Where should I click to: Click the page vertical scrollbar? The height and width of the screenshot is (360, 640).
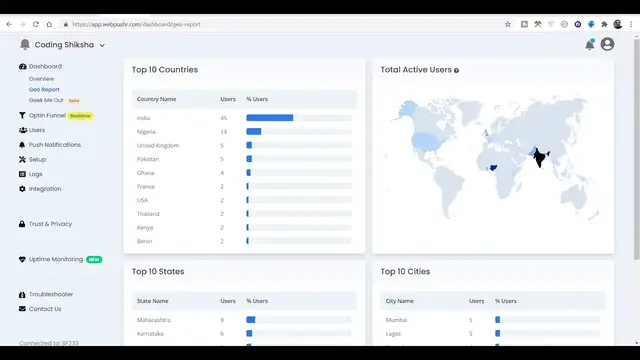point(636,149)
